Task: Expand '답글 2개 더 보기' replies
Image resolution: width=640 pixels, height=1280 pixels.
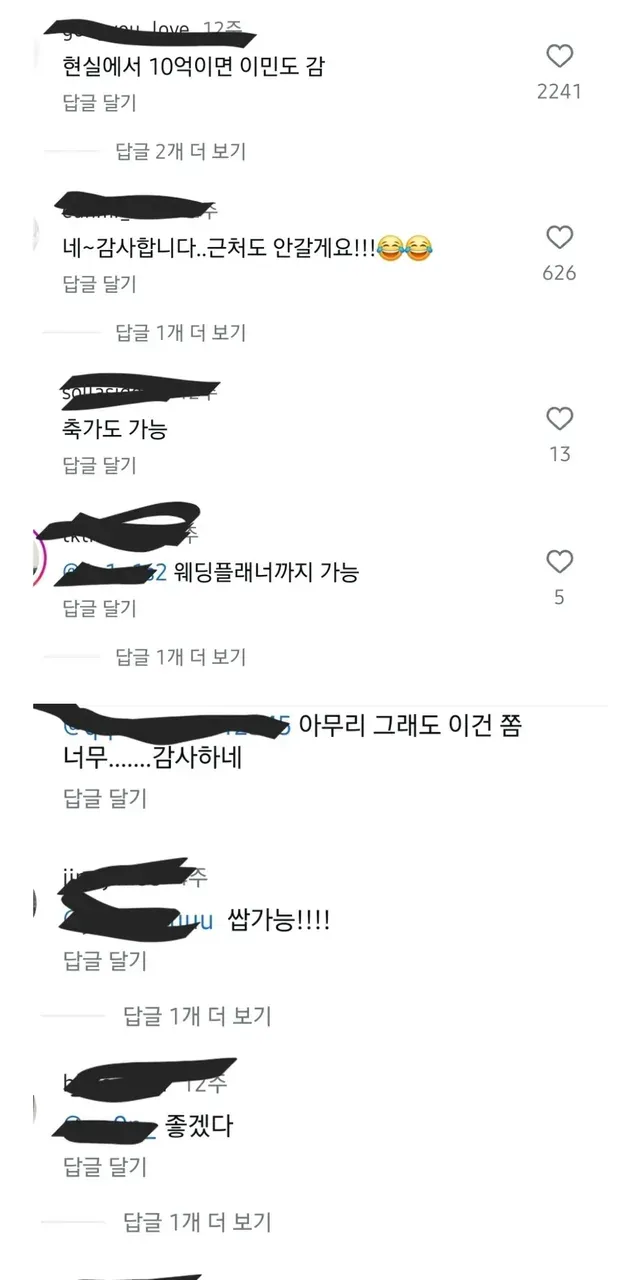Action: pos(180,151)
